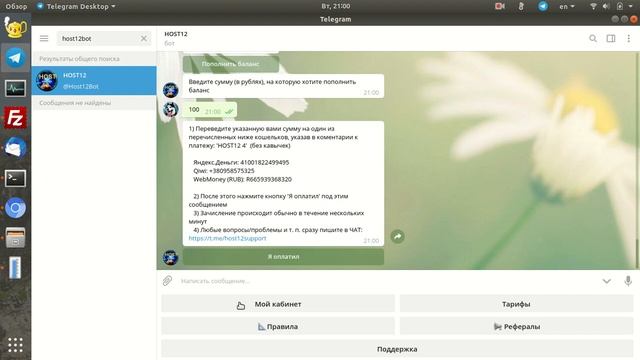This screenshot has width=640, height=360.
Task: Open the Telegram hamburger menu
Action: pos(44,38)
